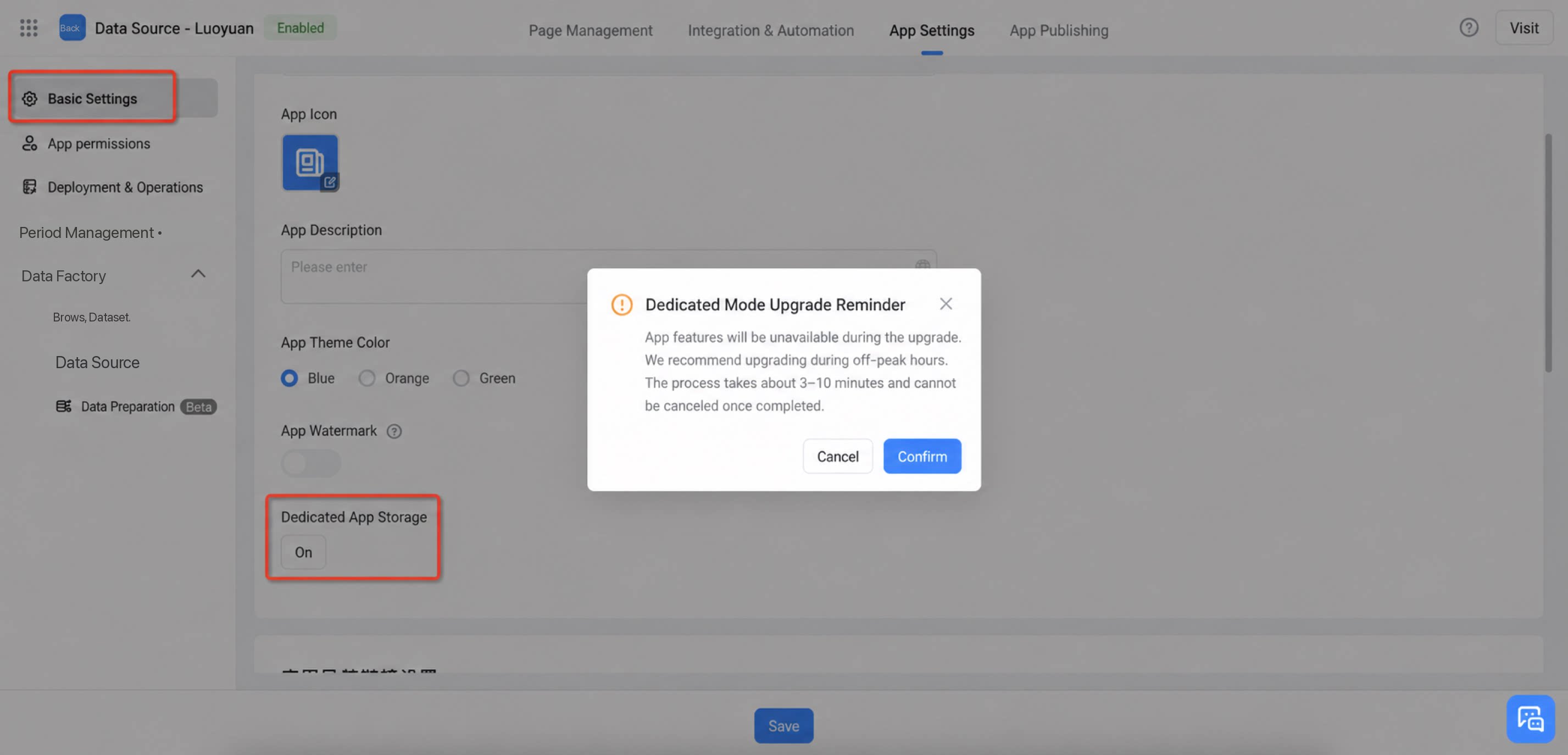Open Period Management in sidebar

[90, 232]
